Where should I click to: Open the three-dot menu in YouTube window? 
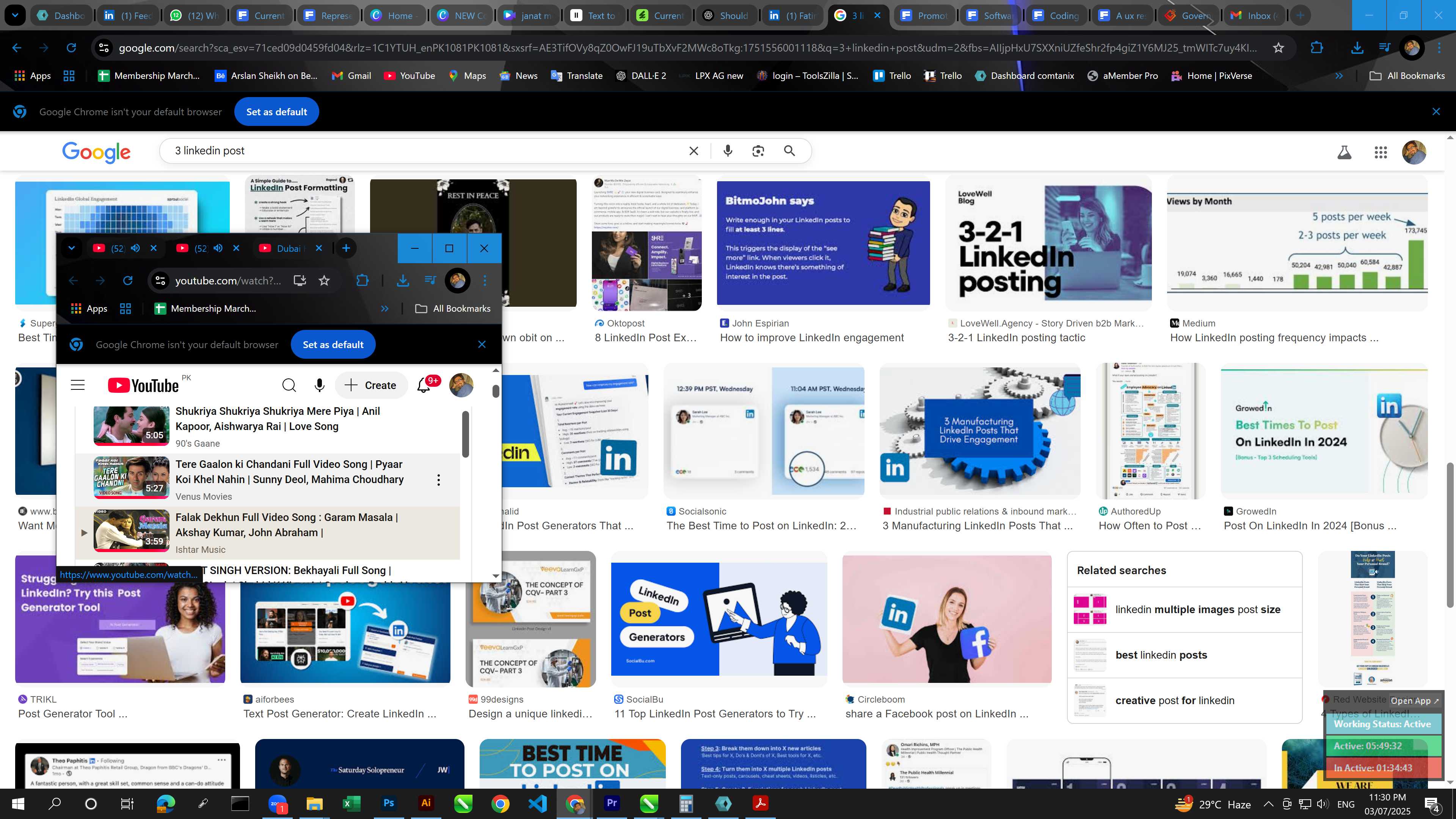pyautogui.click(x=485, y=280)
